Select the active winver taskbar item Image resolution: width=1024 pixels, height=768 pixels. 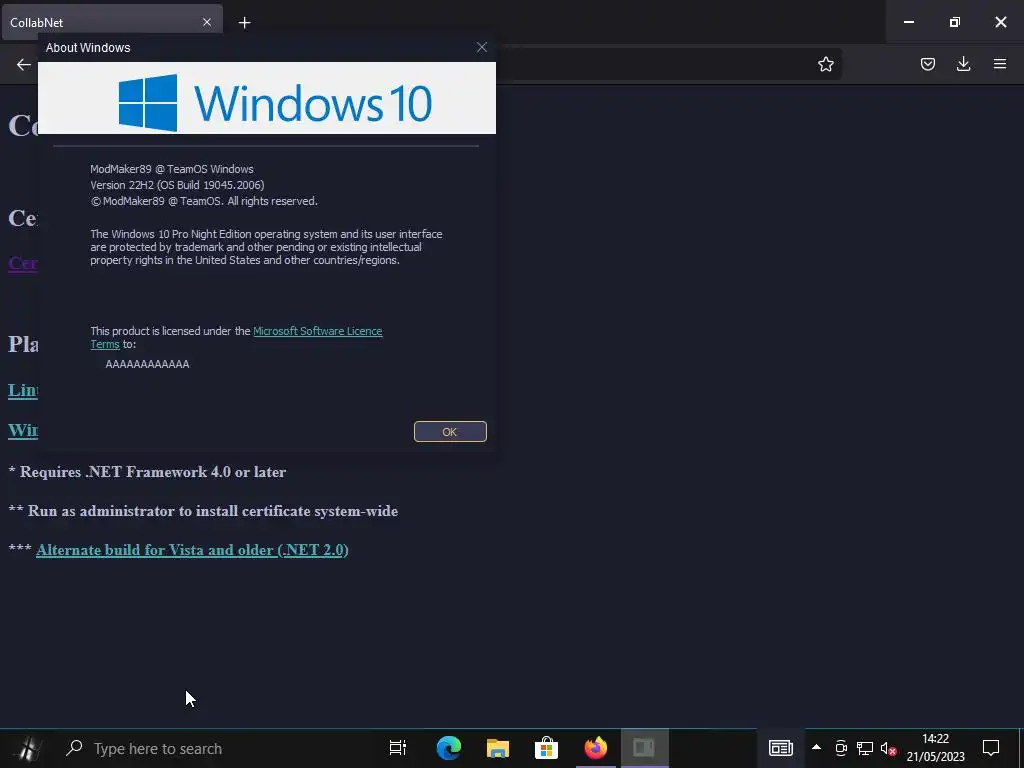(x=644, y=748)
